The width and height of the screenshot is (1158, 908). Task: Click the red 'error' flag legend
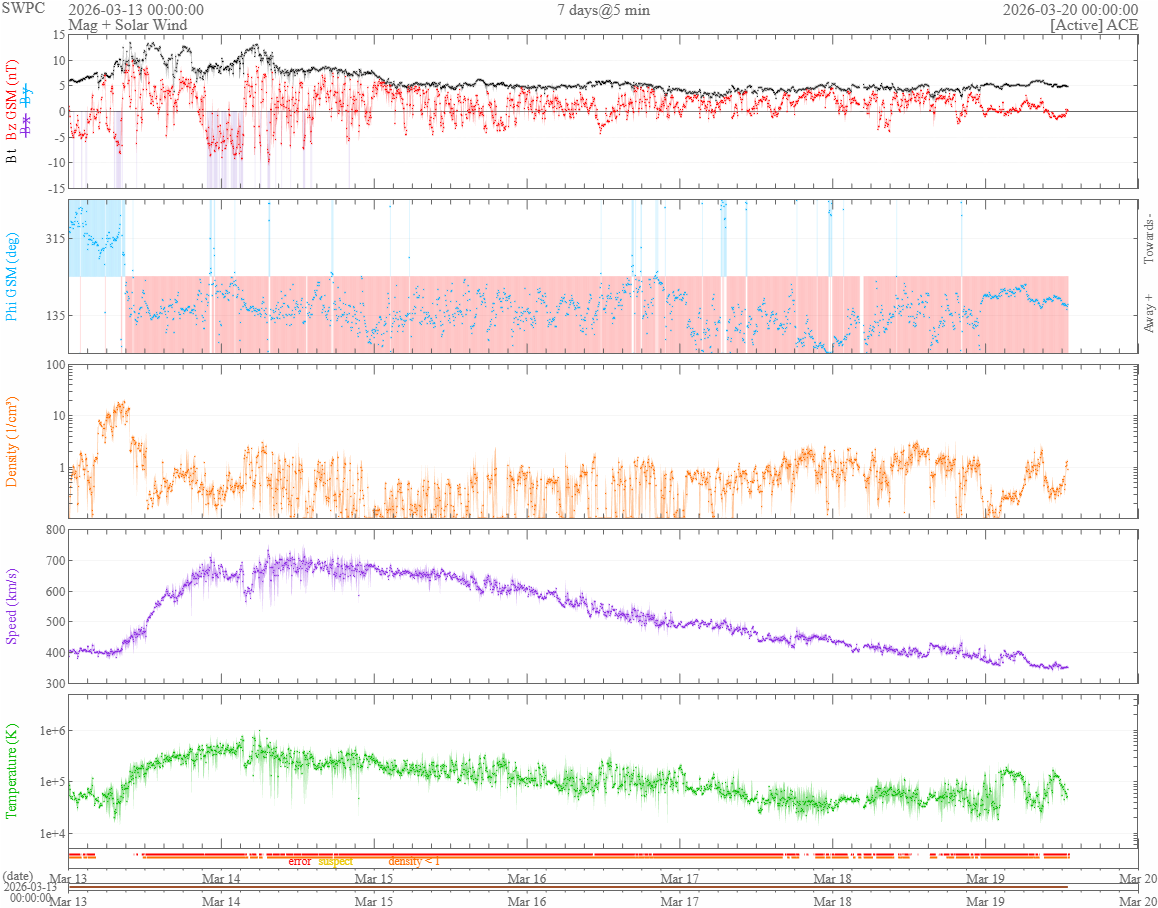click(300, 861)
